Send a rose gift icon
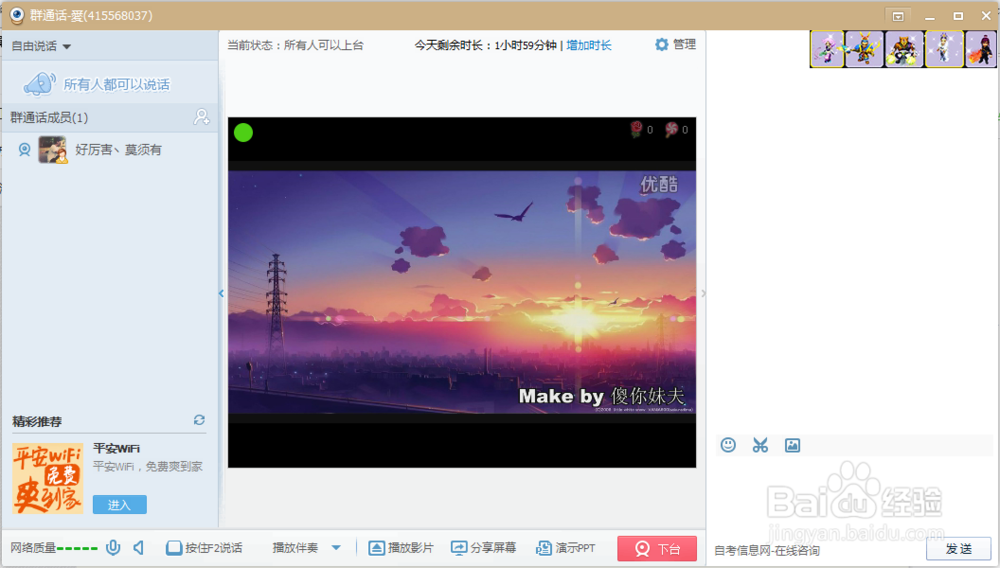This screenshot has height=568, width=1000. [636, 129]
